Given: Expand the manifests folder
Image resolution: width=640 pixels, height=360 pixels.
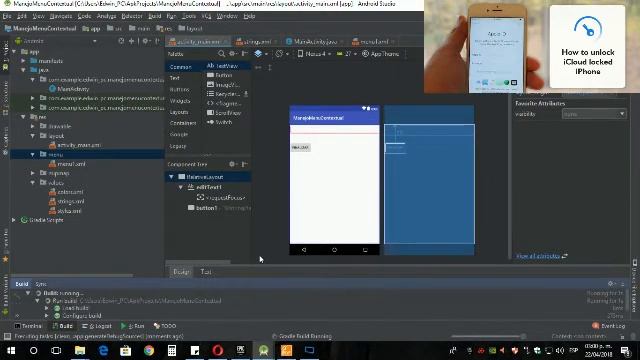Looking at the screenshot, I should [x=23, y=61].
